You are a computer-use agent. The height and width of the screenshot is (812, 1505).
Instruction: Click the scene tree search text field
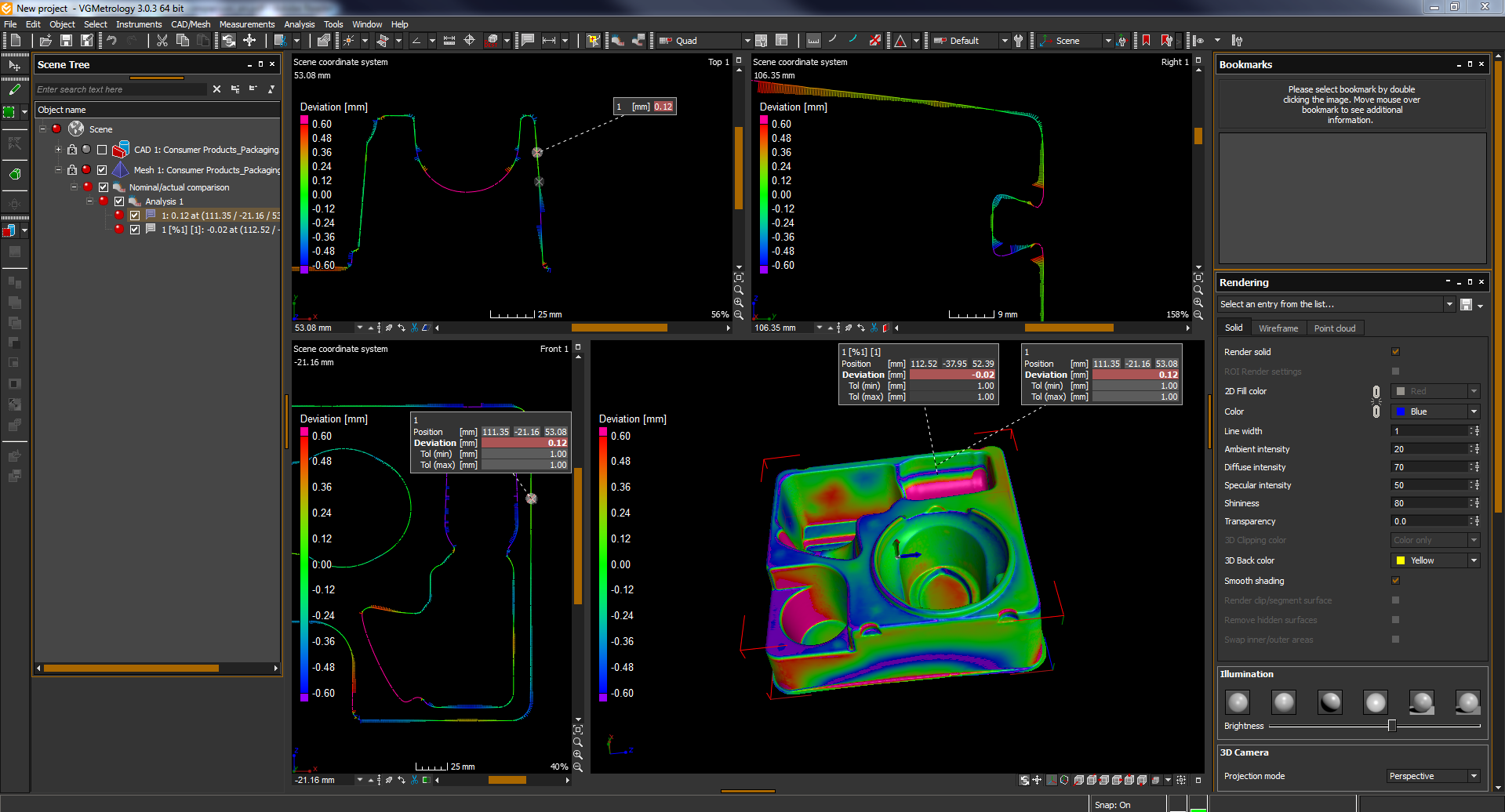click(x=122, y=89)
